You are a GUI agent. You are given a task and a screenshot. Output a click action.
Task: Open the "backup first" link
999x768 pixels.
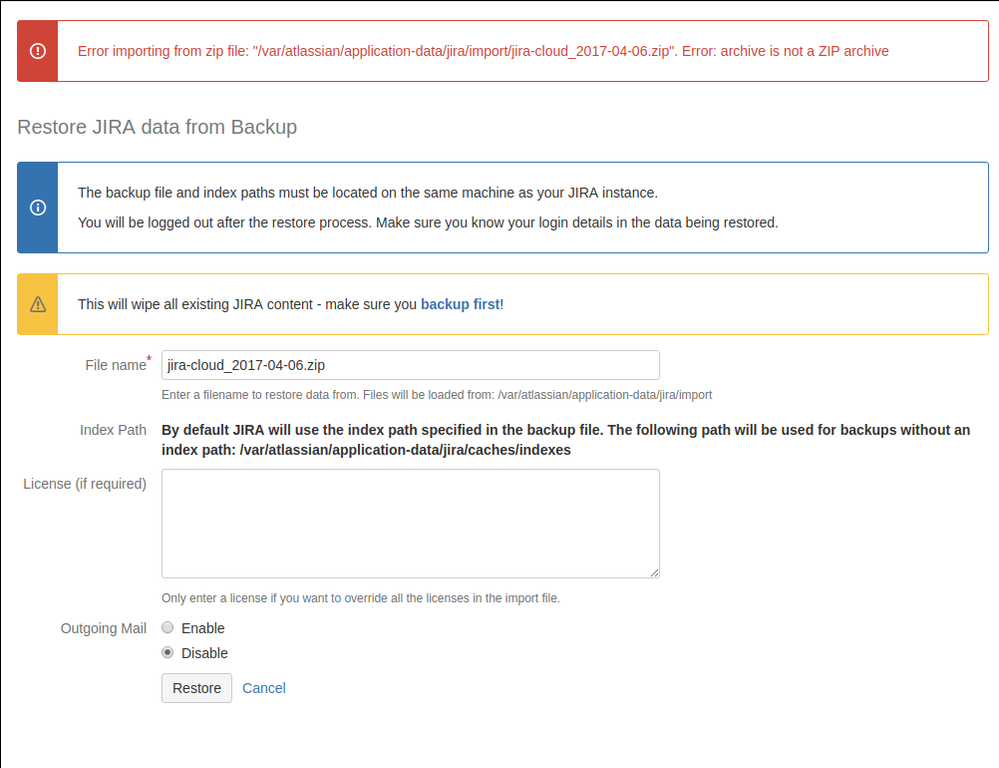[460, 305]
